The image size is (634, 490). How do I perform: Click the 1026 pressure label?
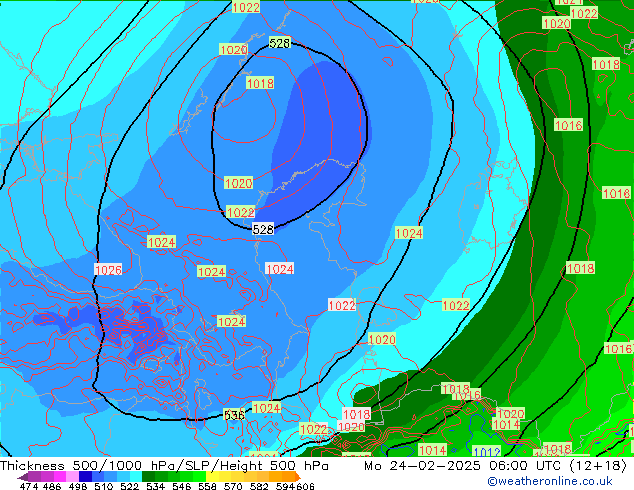(x=108, y=270)
